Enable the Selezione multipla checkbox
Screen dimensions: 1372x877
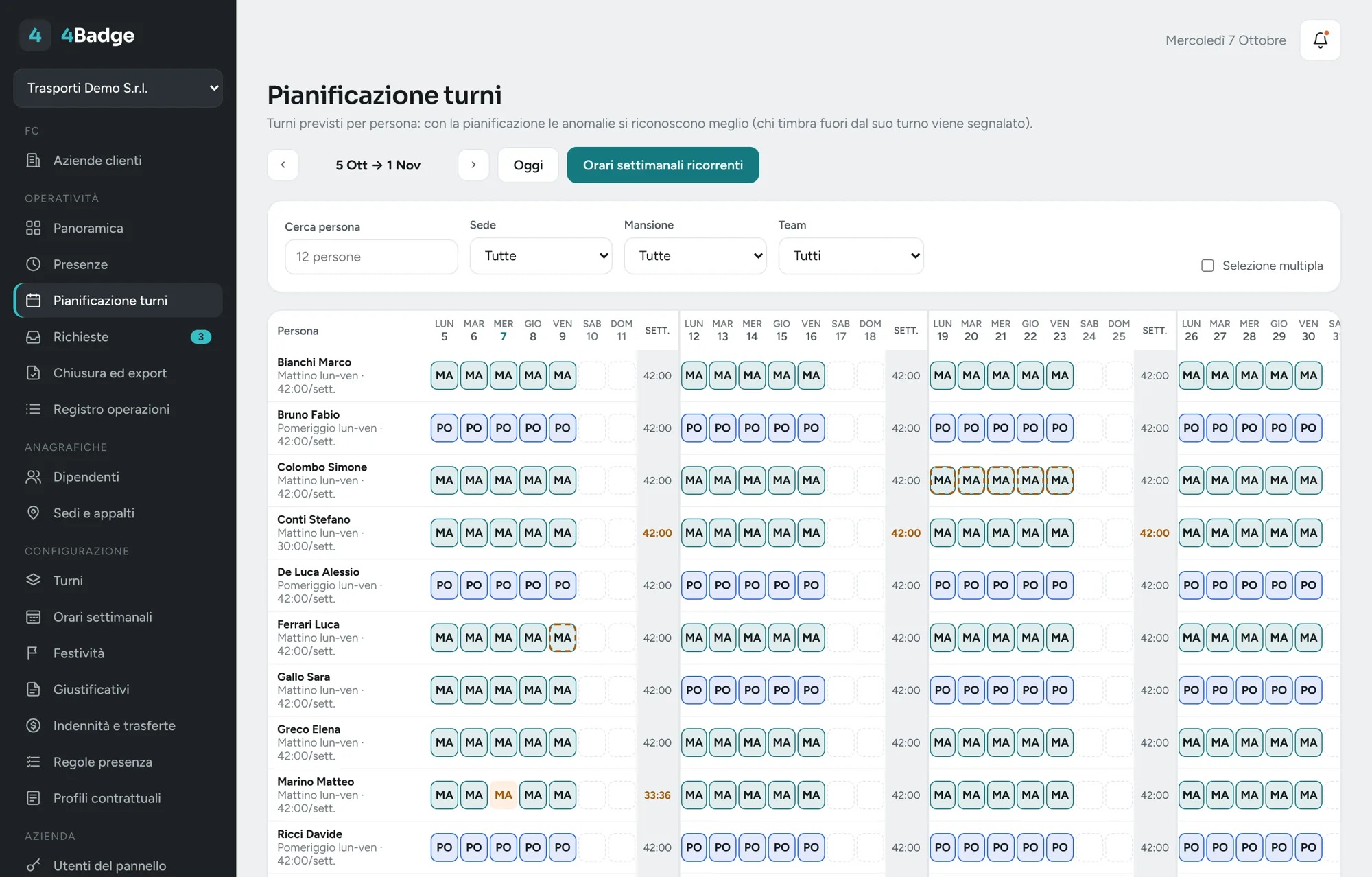(1207, 266)
